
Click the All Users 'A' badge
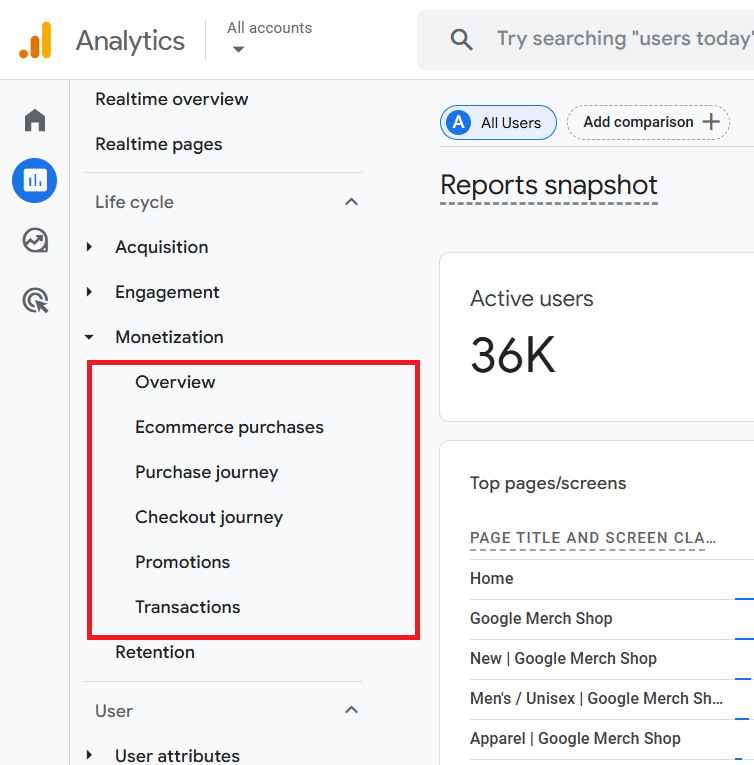[x=459, y=123]
